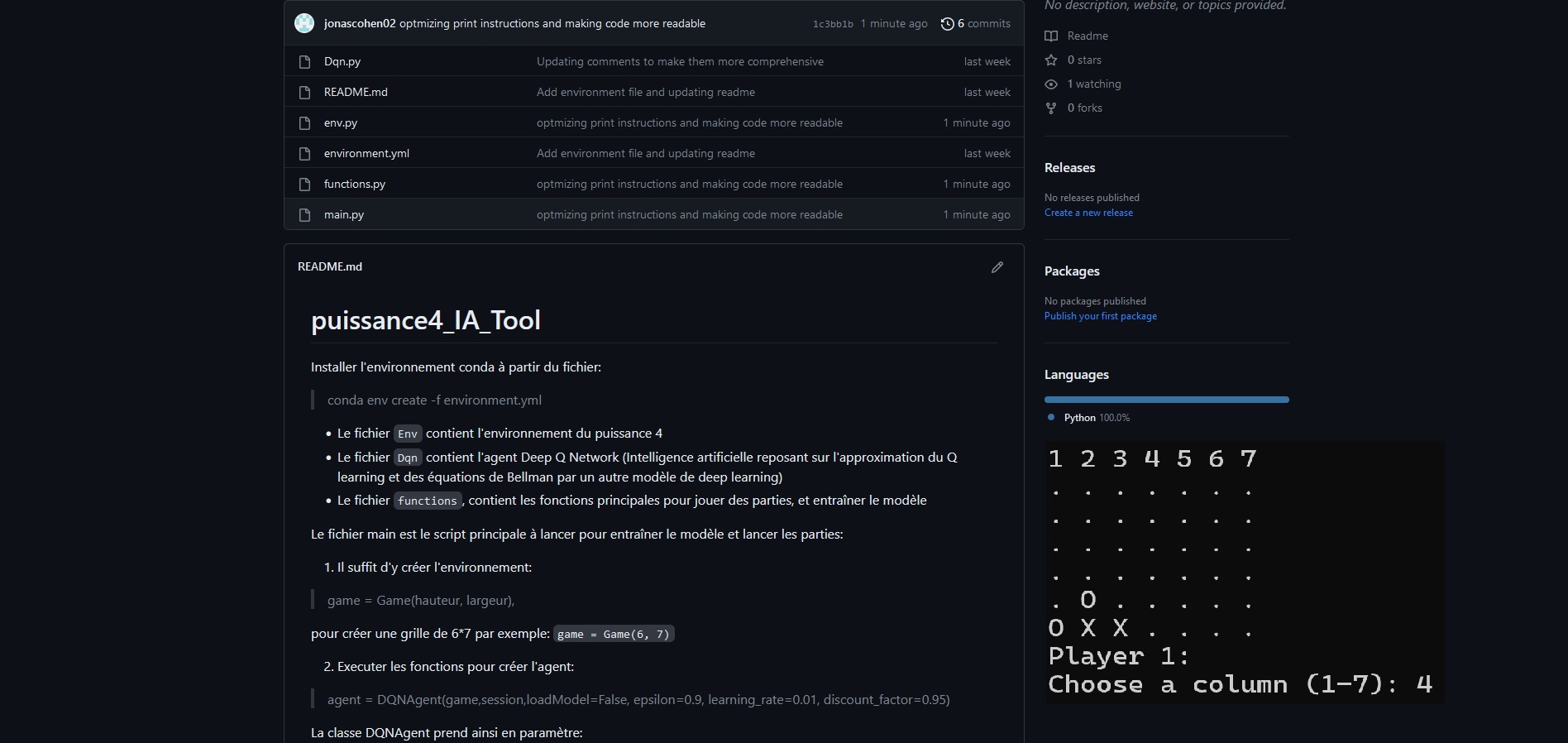Click the file icon next to env.py
The width and height of the screenshot is (1568, 743).
[x=304, y=123]
